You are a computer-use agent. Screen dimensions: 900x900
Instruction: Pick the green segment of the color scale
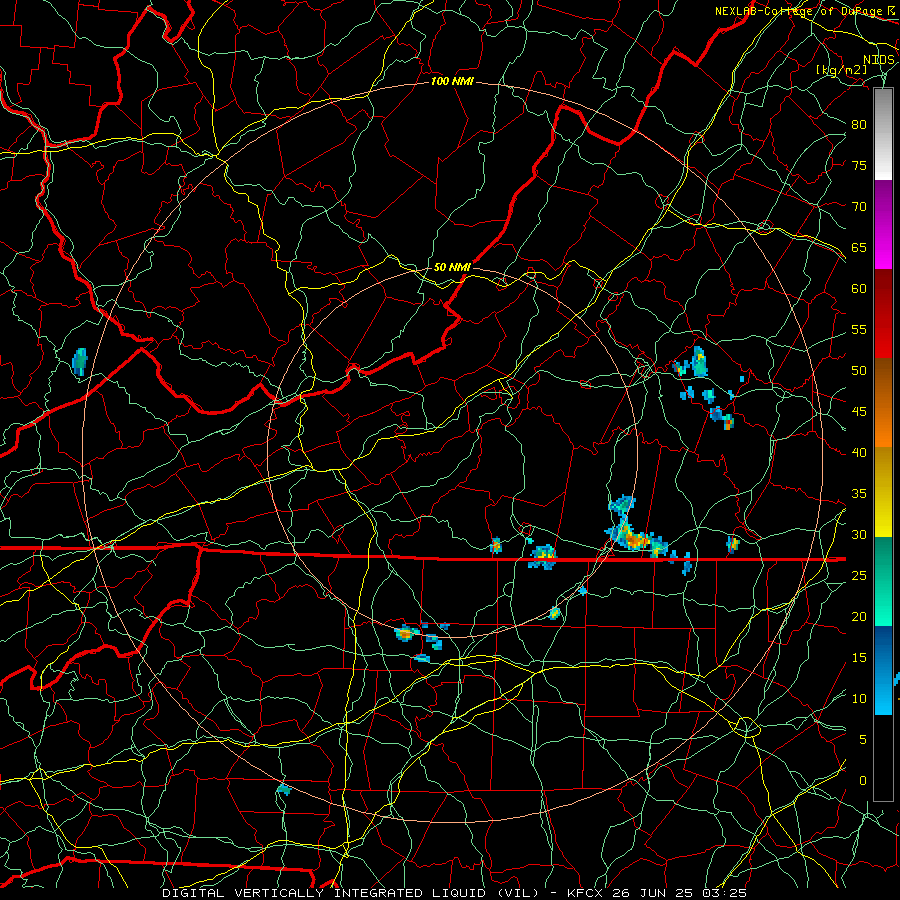[x=883, y=581]
